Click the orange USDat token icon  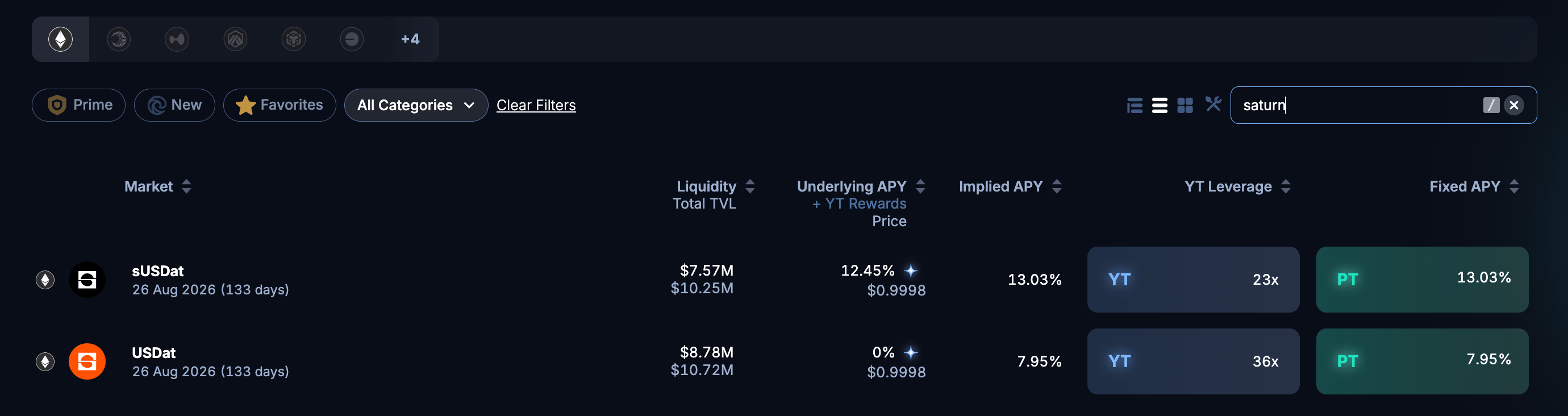click(87, 361)
